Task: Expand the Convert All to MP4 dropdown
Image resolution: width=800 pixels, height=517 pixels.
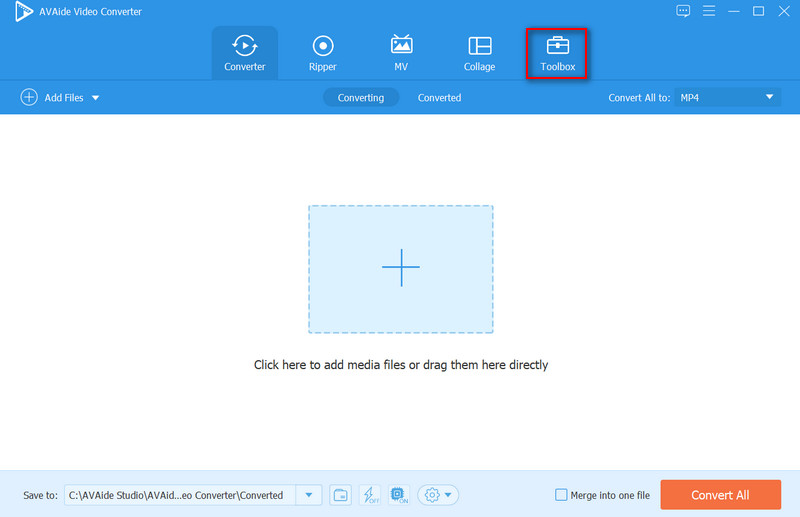Action: 769,97
